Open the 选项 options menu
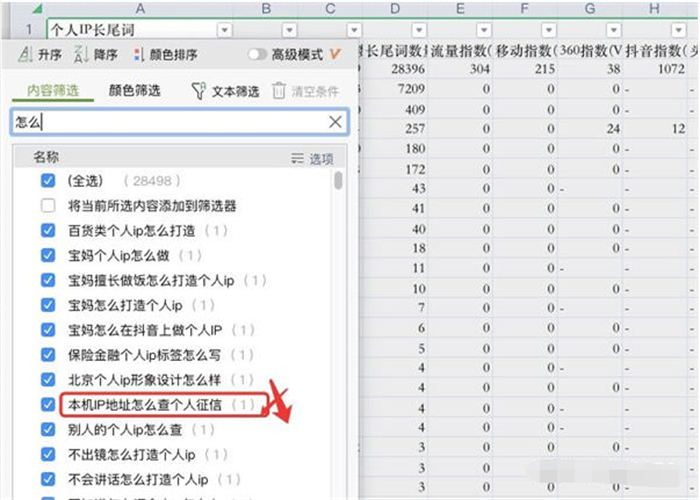Viewport: 700px width, 500px height. [x=312, y=158]
